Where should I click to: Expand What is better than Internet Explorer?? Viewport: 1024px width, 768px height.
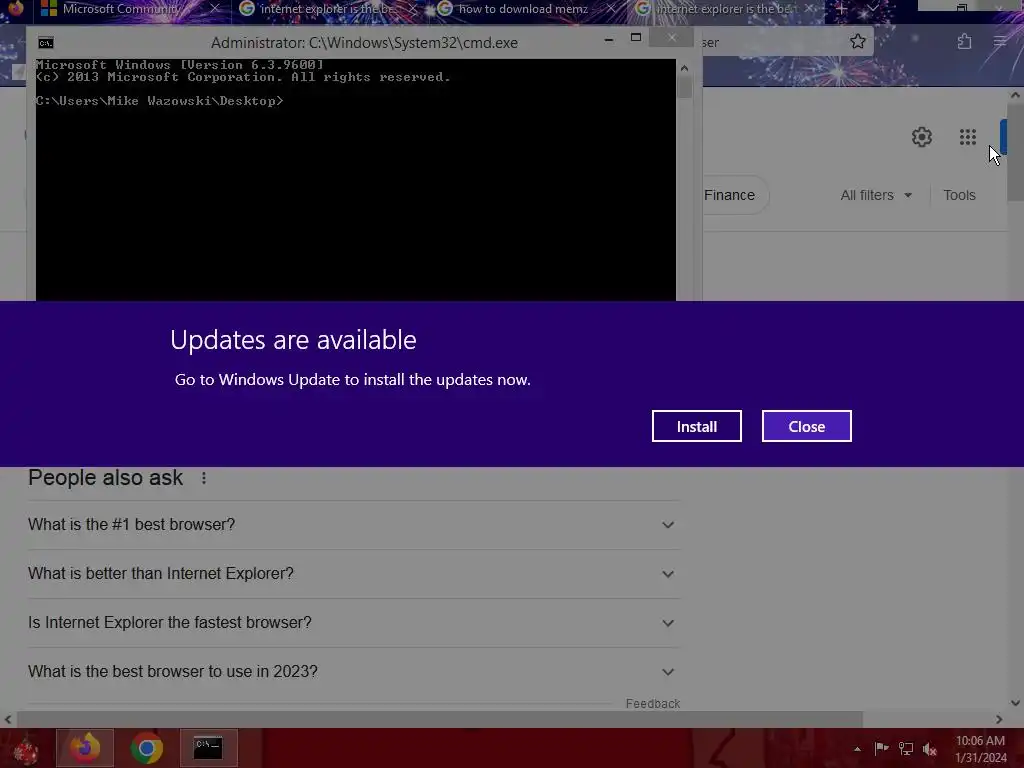point(354,573)
